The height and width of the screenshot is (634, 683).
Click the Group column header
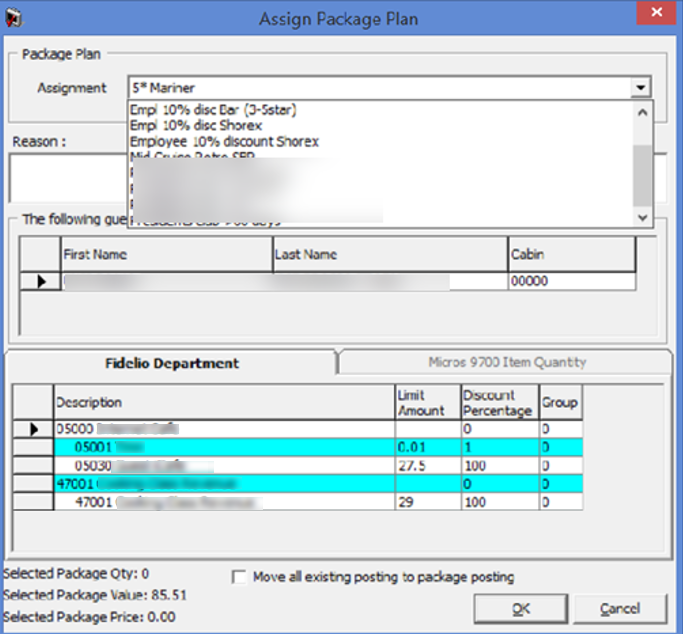pyautogui.click(x=561, y=402)
